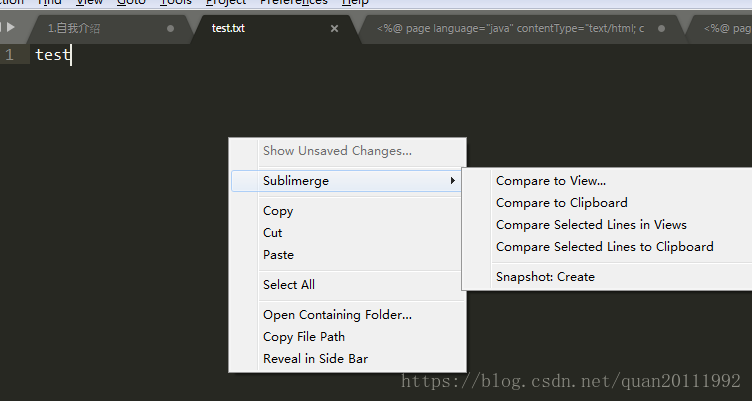
Task: Click the tab scroll right arrow
Action: [x=11, y=27]
